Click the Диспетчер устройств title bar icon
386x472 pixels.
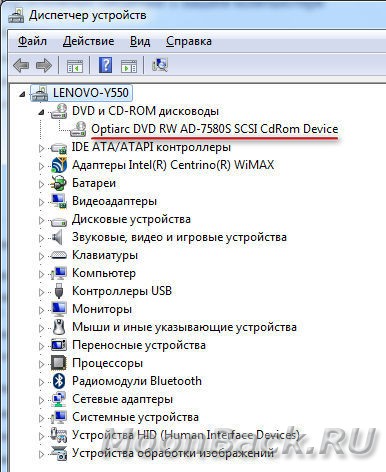[x=15, y=15]
